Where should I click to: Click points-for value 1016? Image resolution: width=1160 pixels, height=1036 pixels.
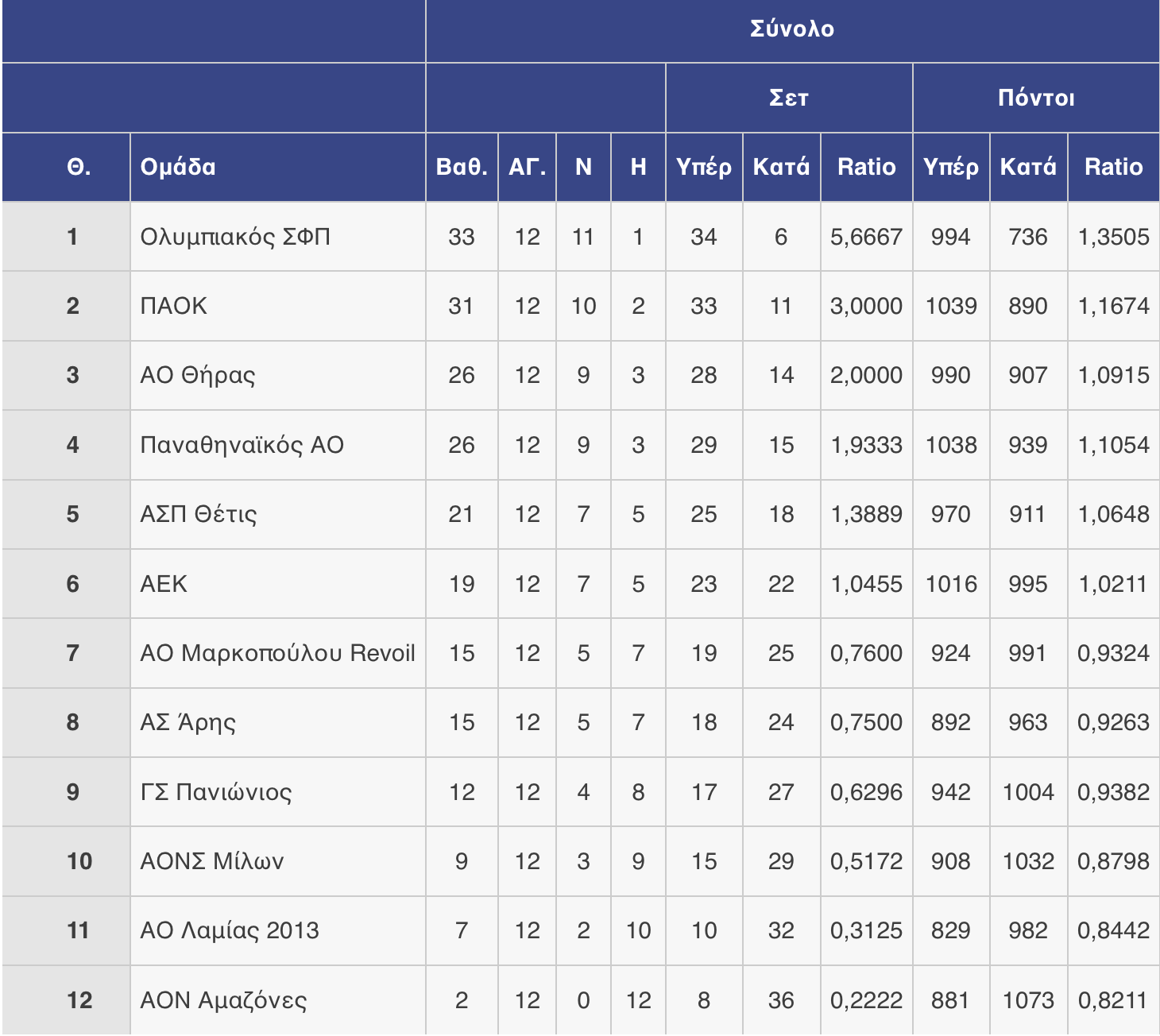tap(951, 584)
